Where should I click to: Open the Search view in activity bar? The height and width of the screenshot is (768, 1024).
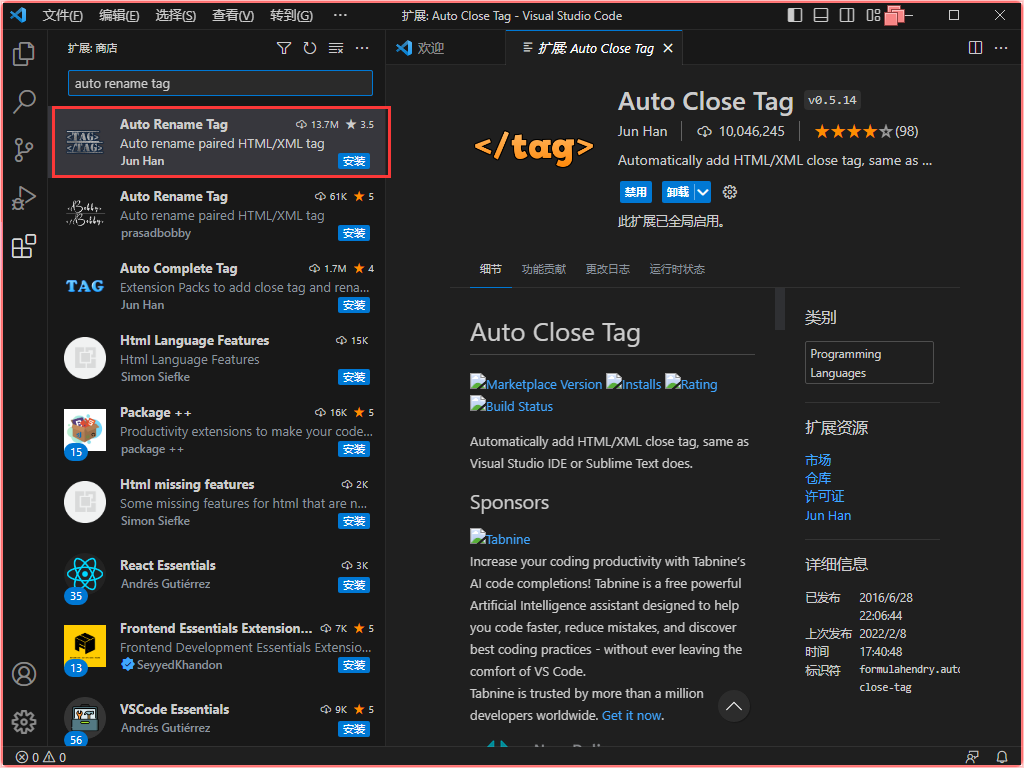coord(24,101)
